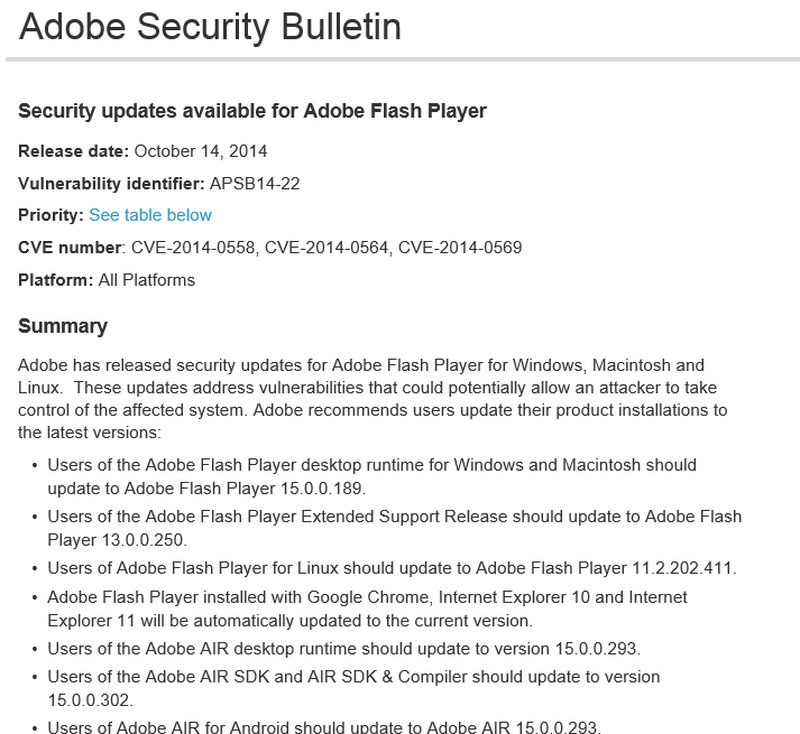
Task: Click the AIR SDK version 15.0.0.302 bullet
Action: (354, 689)
